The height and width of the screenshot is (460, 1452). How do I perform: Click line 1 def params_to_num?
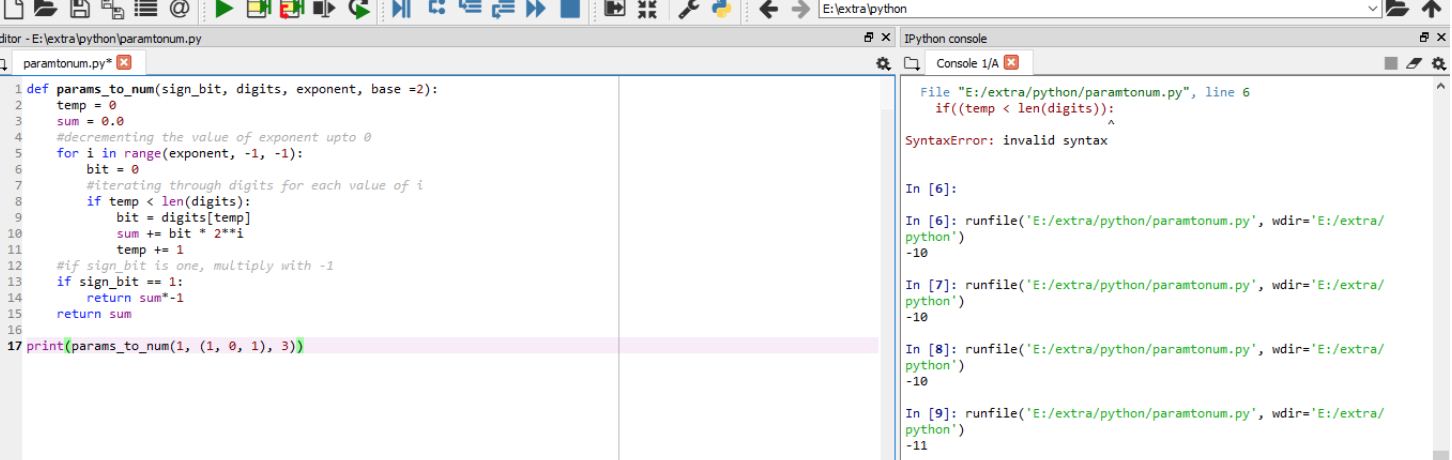point(232,89)
